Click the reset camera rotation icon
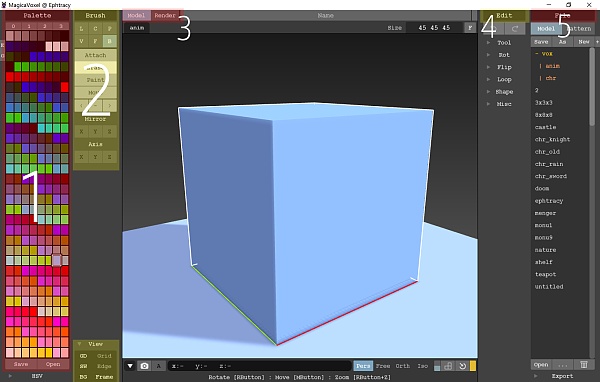This screenshot has width=600, height=382. pos(462,366)
